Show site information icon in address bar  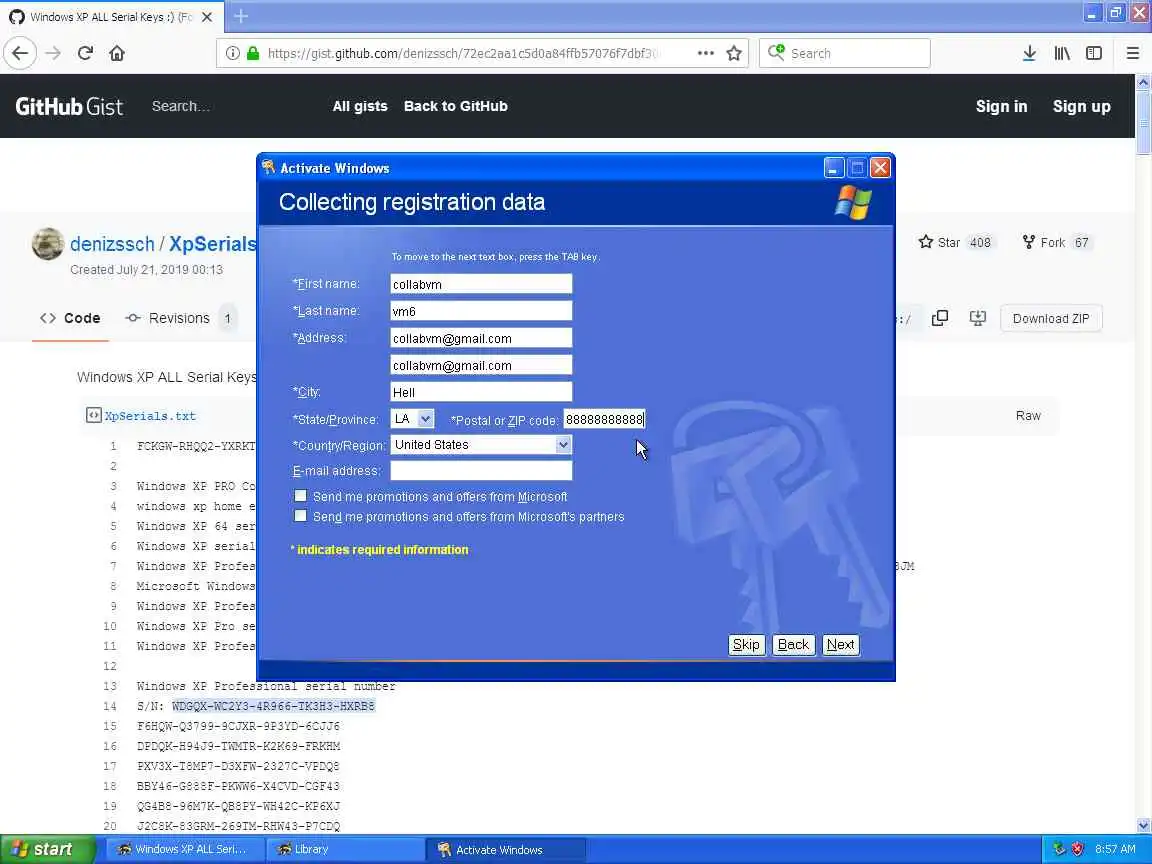point(232,53)
